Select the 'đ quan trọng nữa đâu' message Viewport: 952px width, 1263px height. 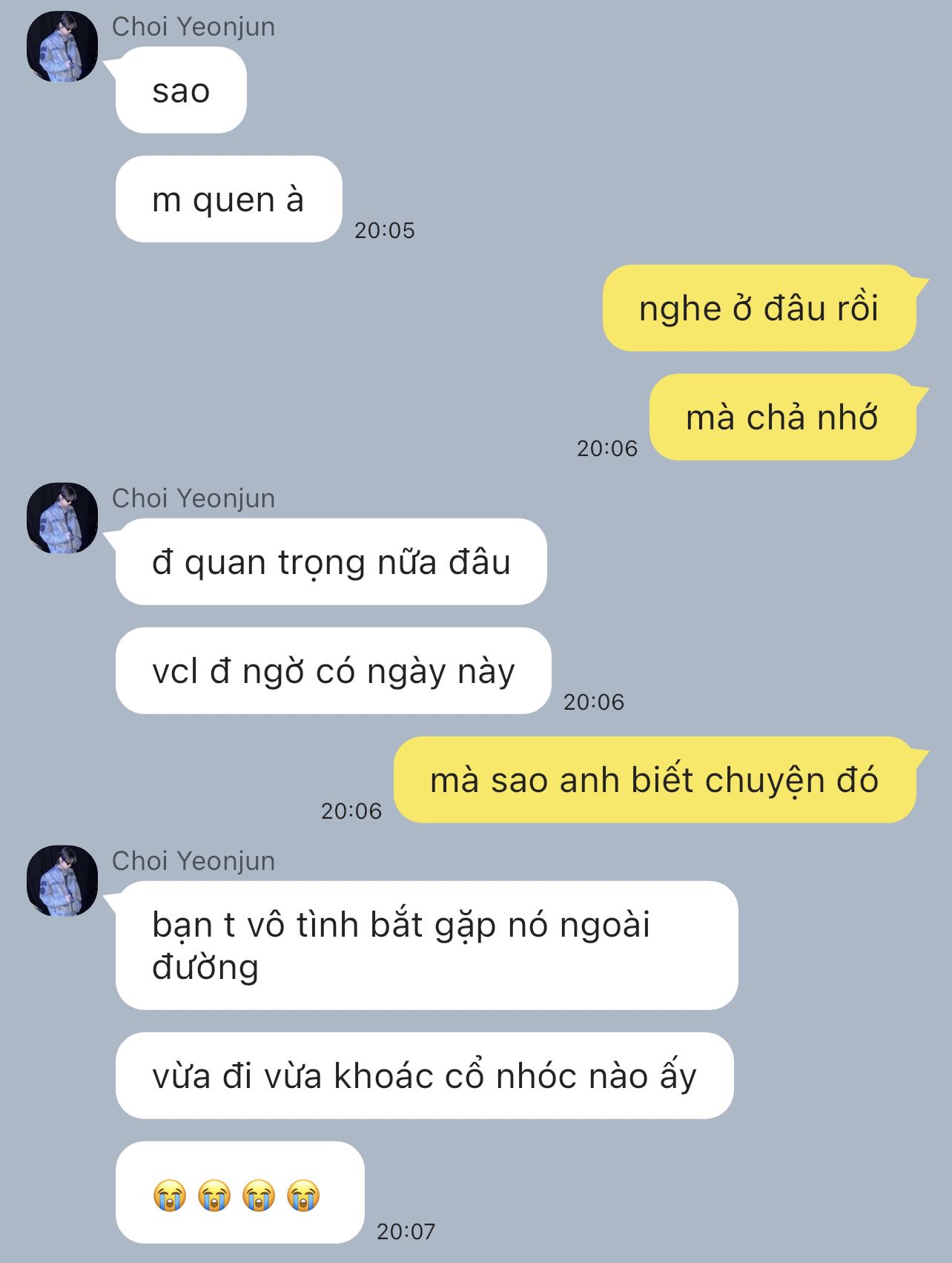tap(331, 561)
